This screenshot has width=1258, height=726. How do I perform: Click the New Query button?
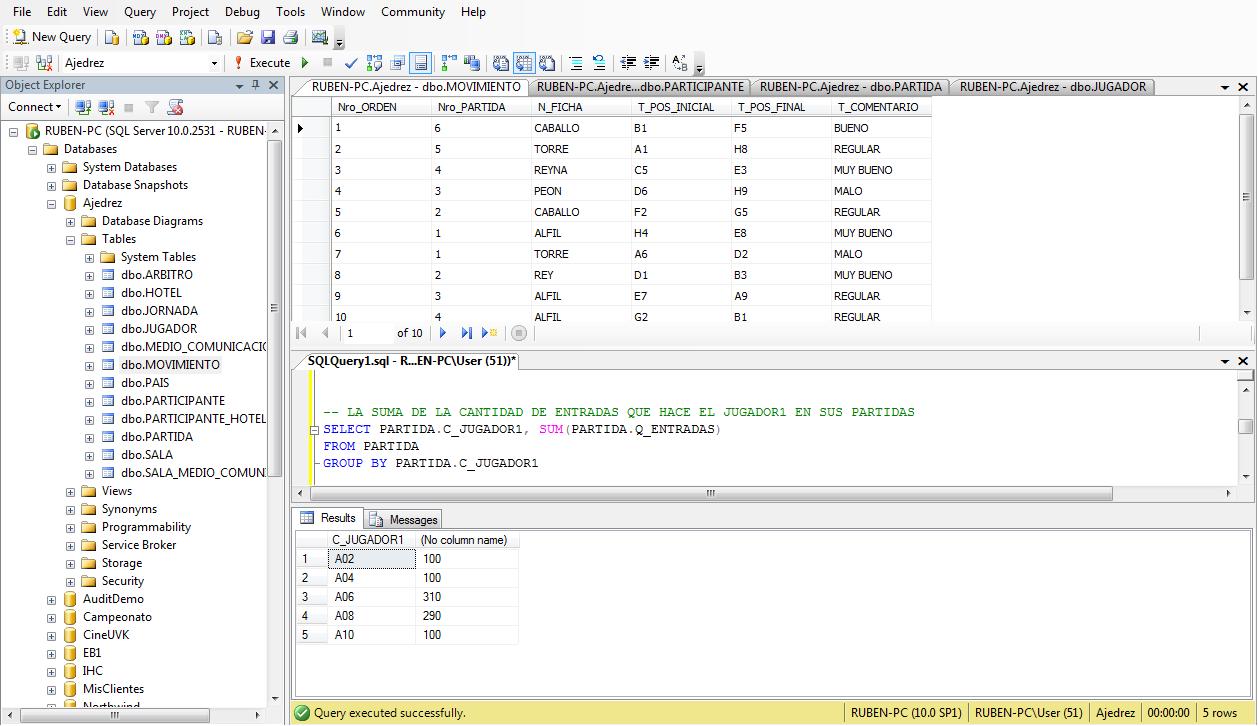coord(52,37)
